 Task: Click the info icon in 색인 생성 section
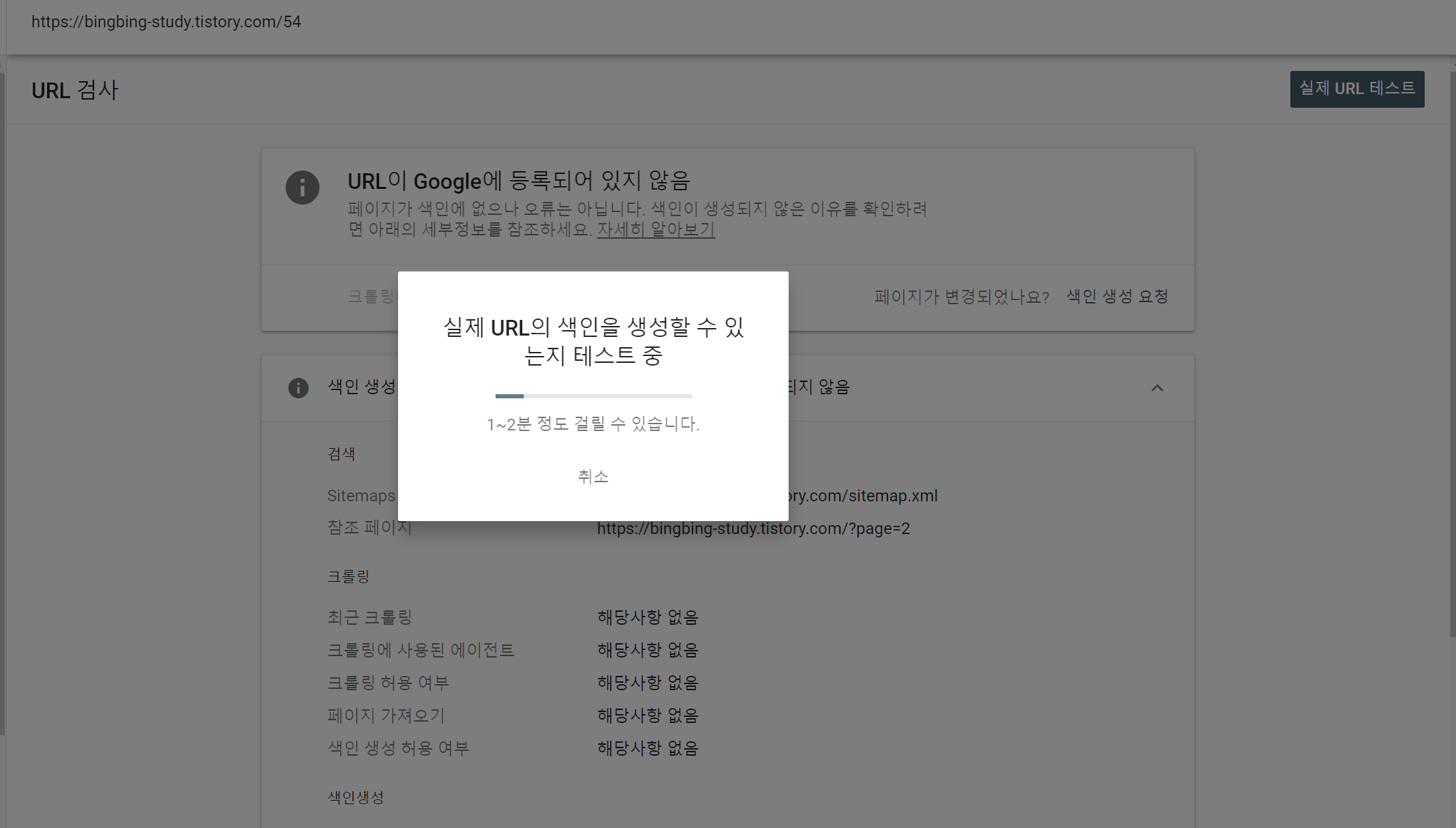coord(298,388)
